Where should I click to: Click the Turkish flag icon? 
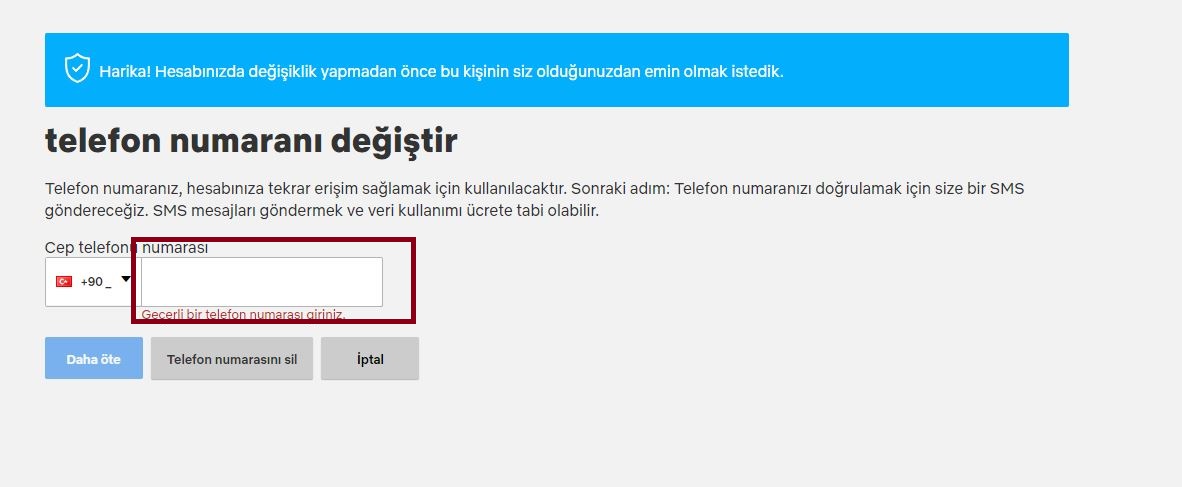click(x=64, y=282)
